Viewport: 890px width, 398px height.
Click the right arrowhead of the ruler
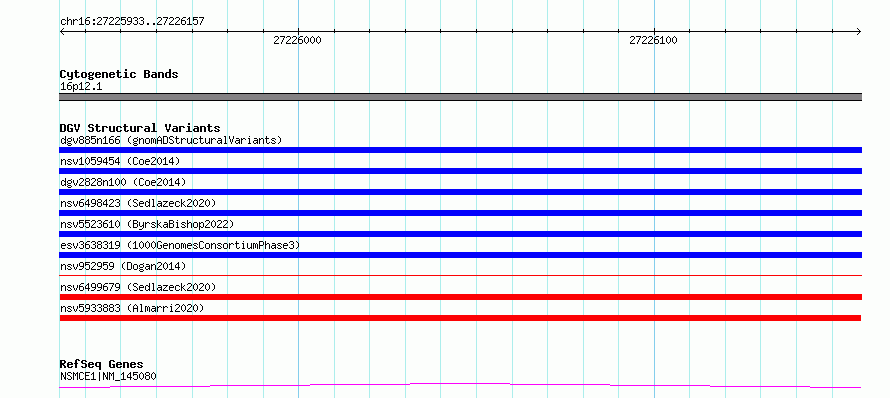pyautogui.click(x=859, y=32)
